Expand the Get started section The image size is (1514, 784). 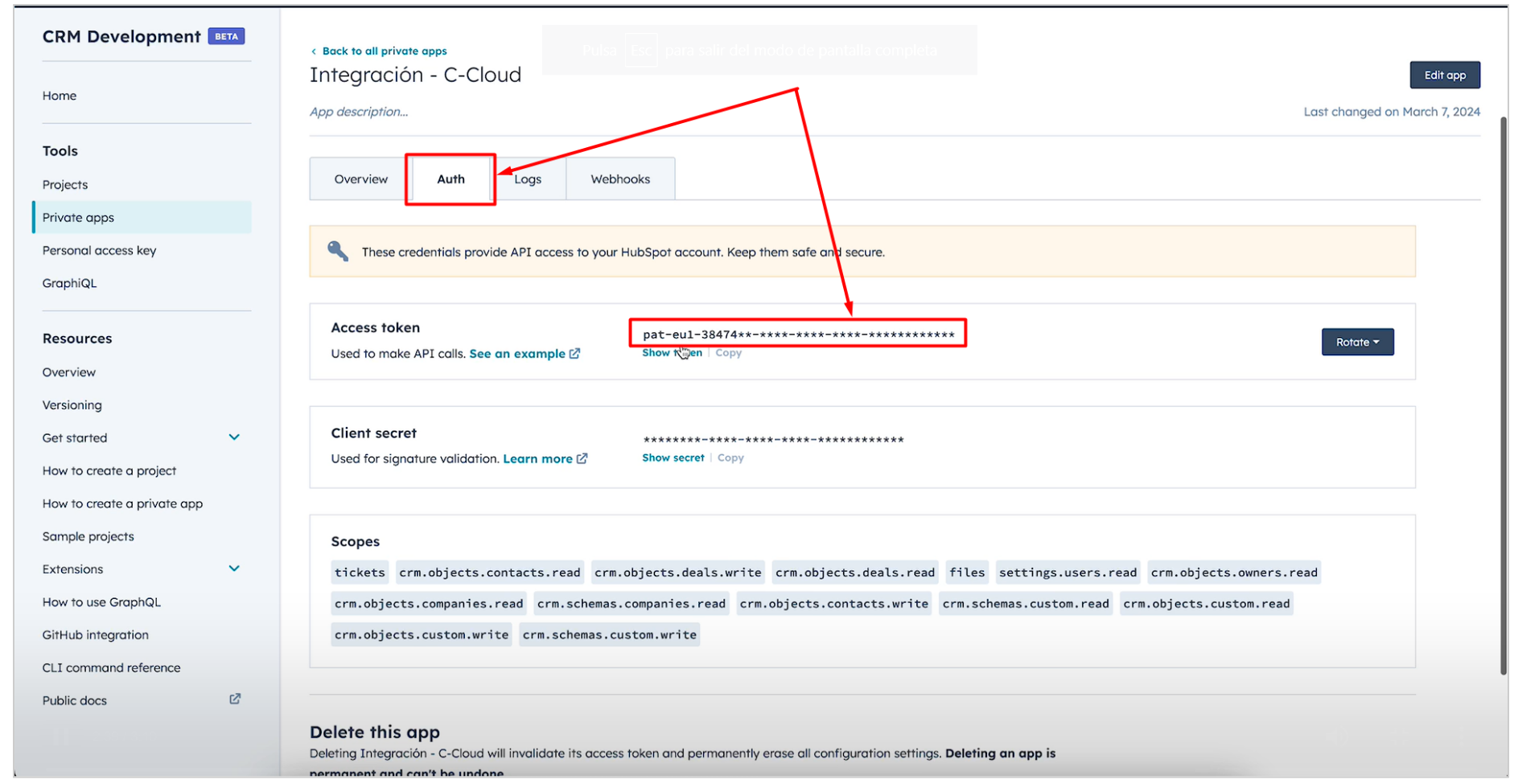234,437
